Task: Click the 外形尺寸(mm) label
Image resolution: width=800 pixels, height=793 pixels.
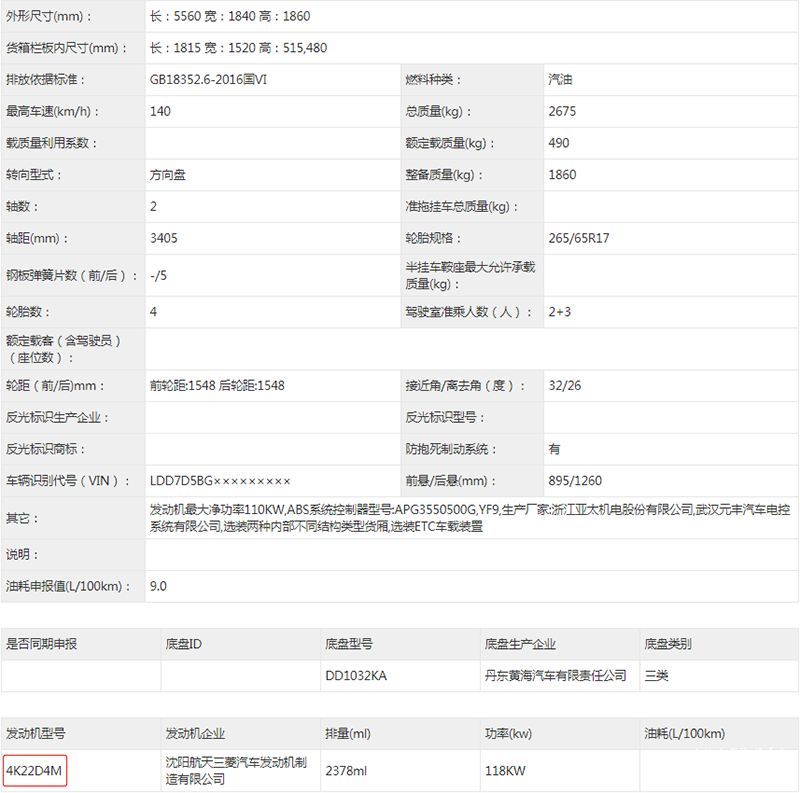Action: [x=48, y=16]
